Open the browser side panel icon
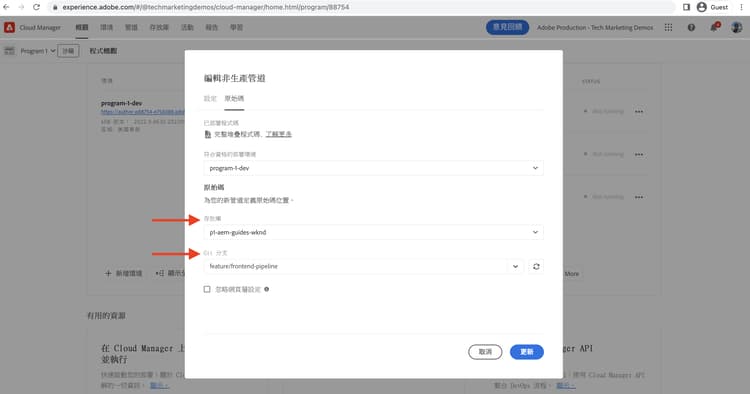Image resolution: width=750 pixels, height=394 pixels. 686,7
